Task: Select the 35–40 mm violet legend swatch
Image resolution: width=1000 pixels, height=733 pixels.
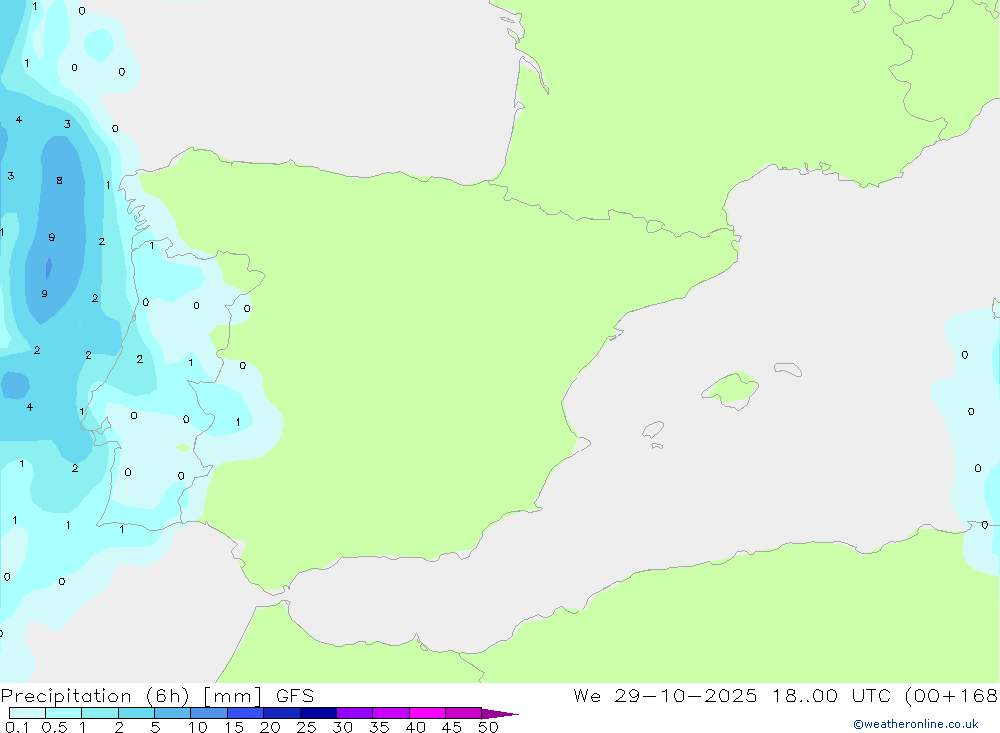Action: click(391, 713)
